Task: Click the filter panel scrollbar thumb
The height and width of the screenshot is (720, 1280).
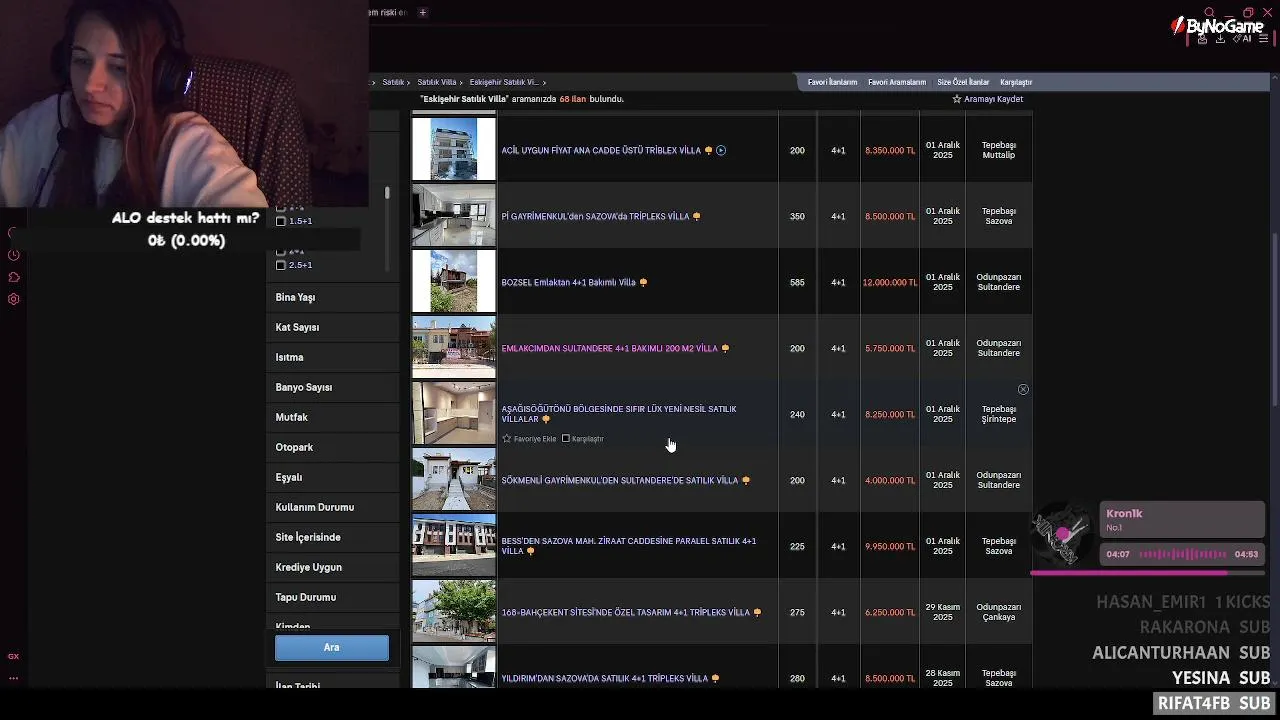Action: click(387, 192)
